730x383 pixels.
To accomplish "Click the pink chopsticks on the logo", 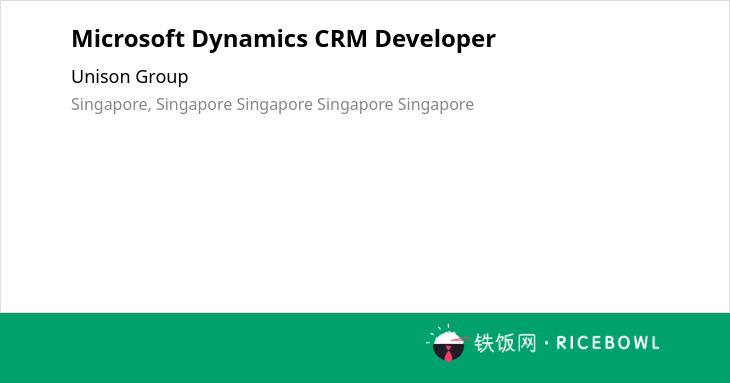I will click(x=460, y=339).
